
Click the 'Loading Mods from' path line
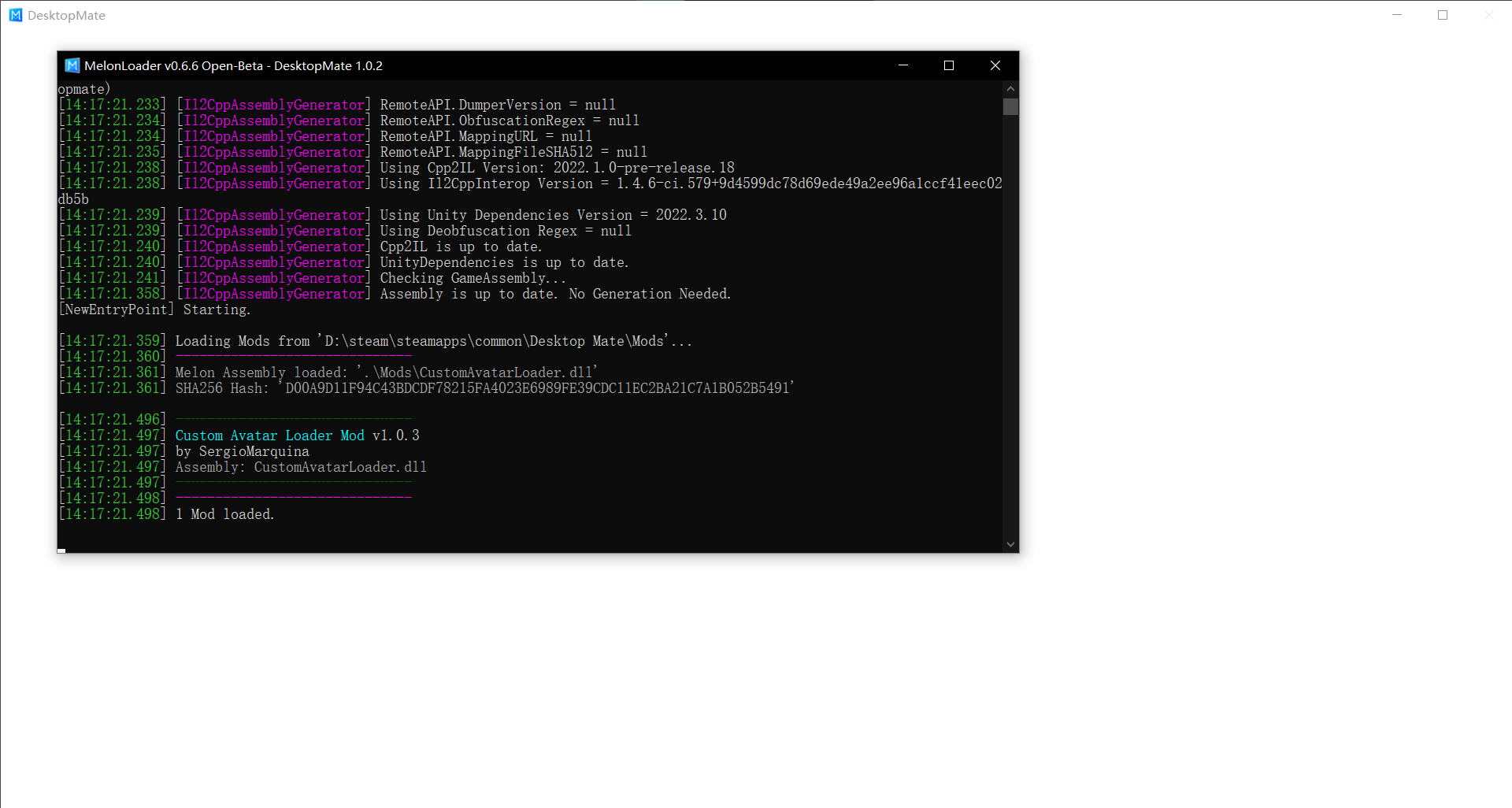coord(433,341)
